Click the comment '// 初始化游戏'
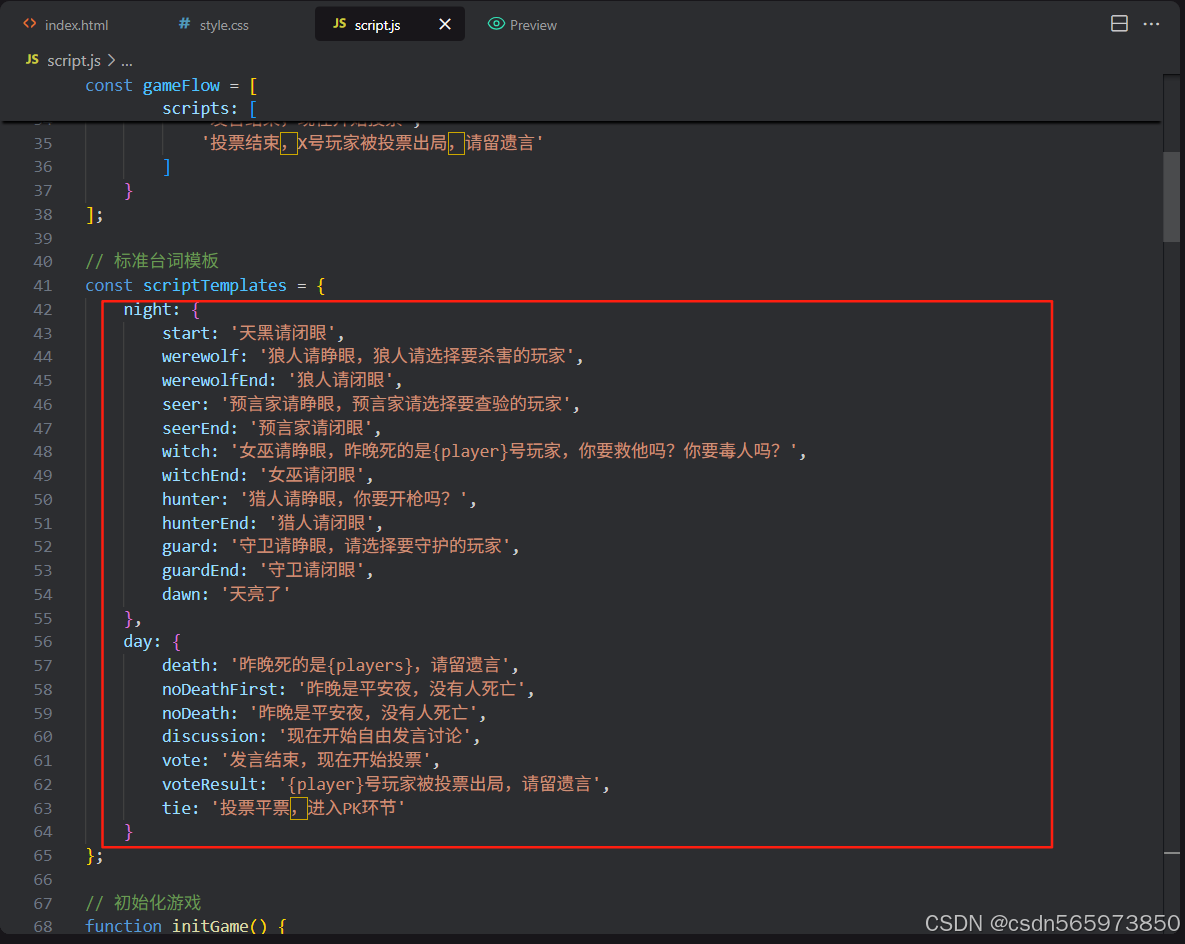 coord(143,903)
